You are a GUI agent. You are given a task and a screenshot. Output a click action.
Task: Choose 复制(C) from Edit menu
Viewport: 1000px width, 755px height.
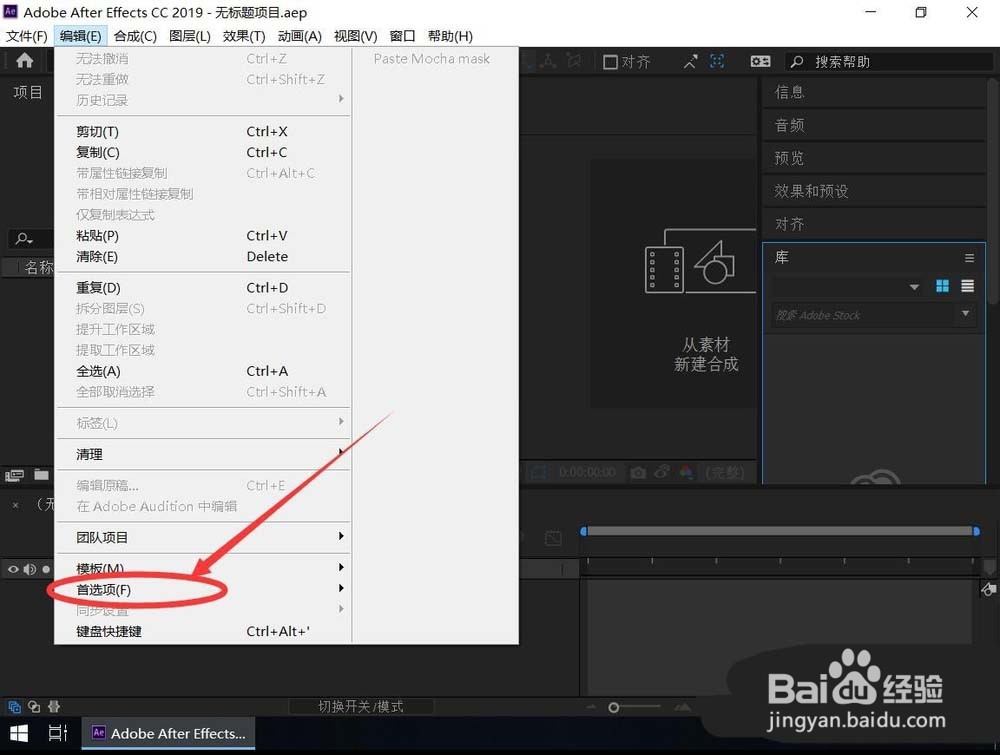tap(203, 152)
